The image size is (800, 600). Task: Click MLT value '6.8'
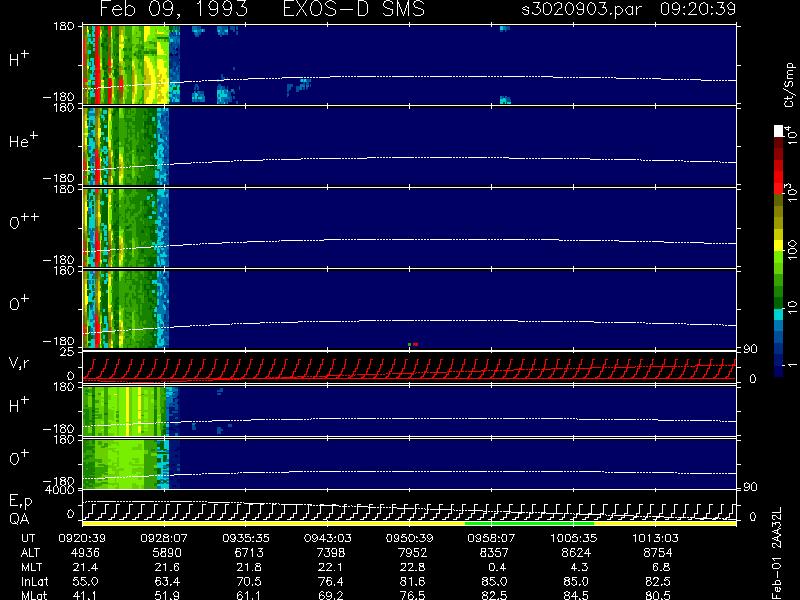[663, 567]
